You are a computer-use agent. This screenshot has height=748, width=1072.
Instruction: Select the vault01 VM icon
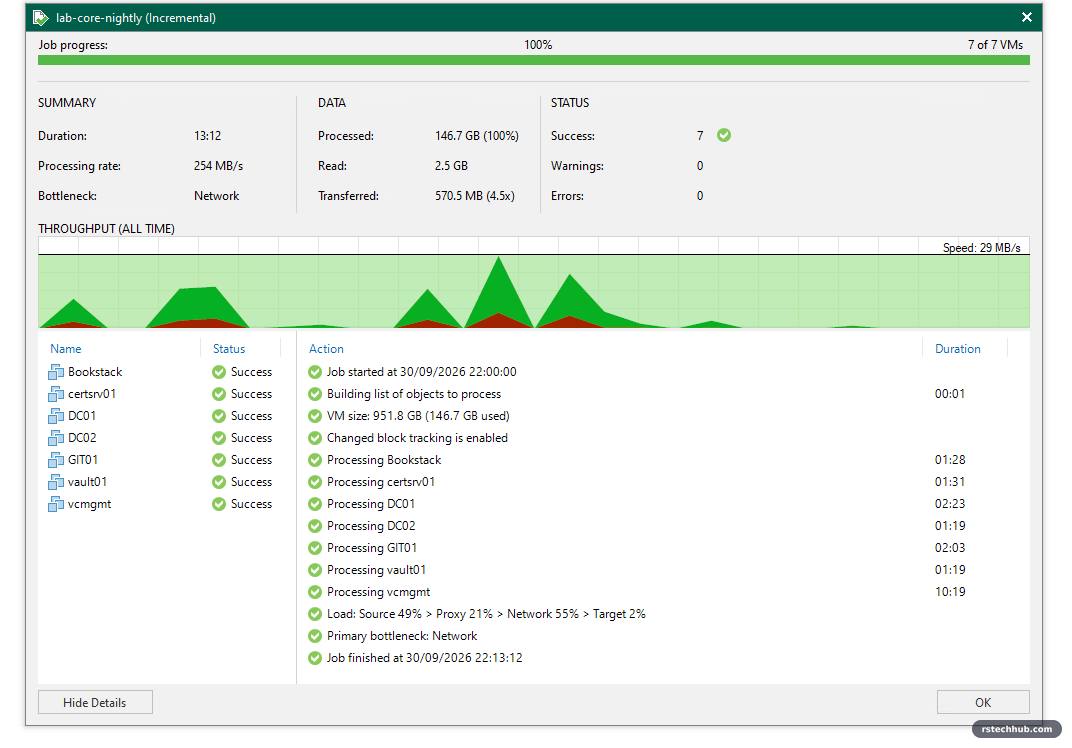point(56,482)
